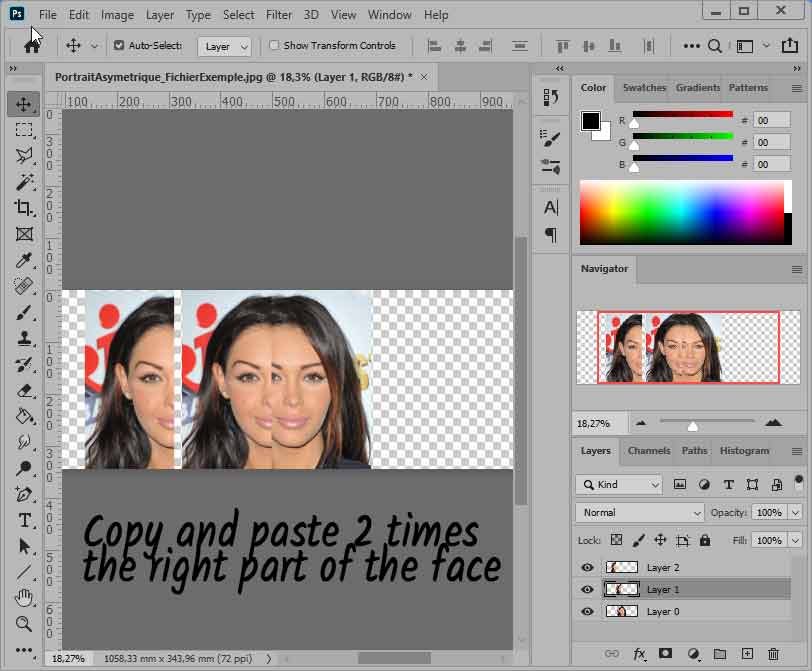The width and height of the screenshot is (812, 671).
Task: Open the search magnifier in options bar
Action: click(x=715, y=46)
